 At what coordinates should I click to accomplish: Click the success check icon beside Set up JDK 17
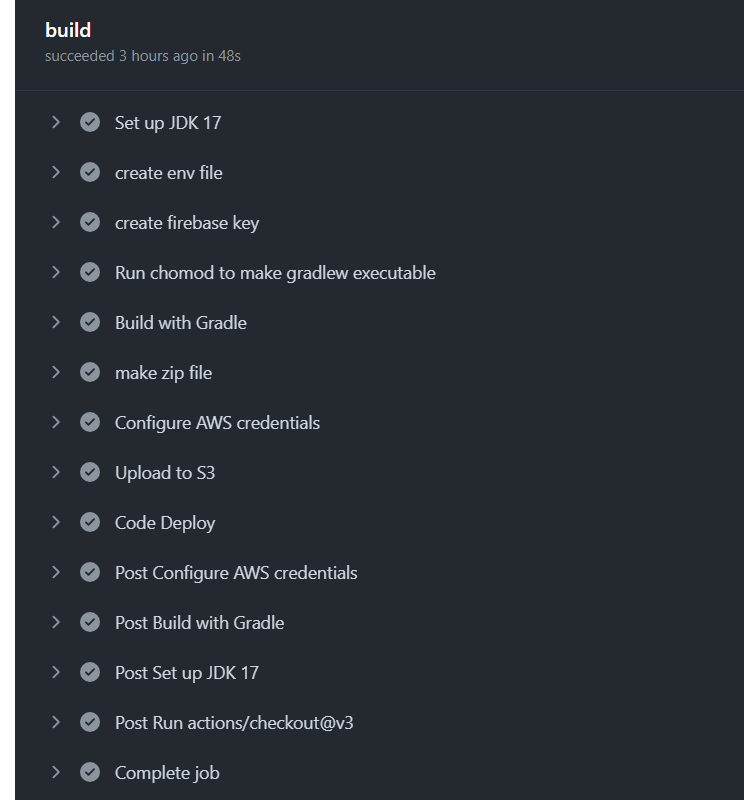[90, 122]
